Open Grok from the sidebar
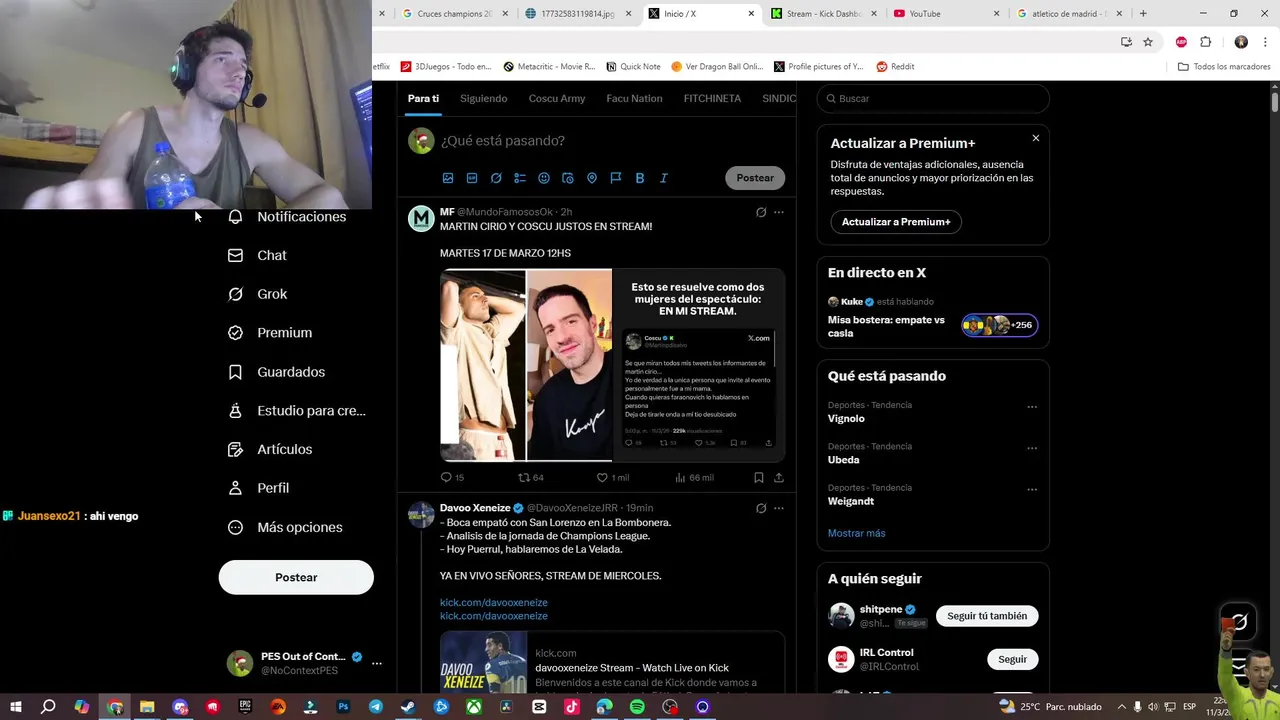1280x720 pixels. (x=258, y=294)
